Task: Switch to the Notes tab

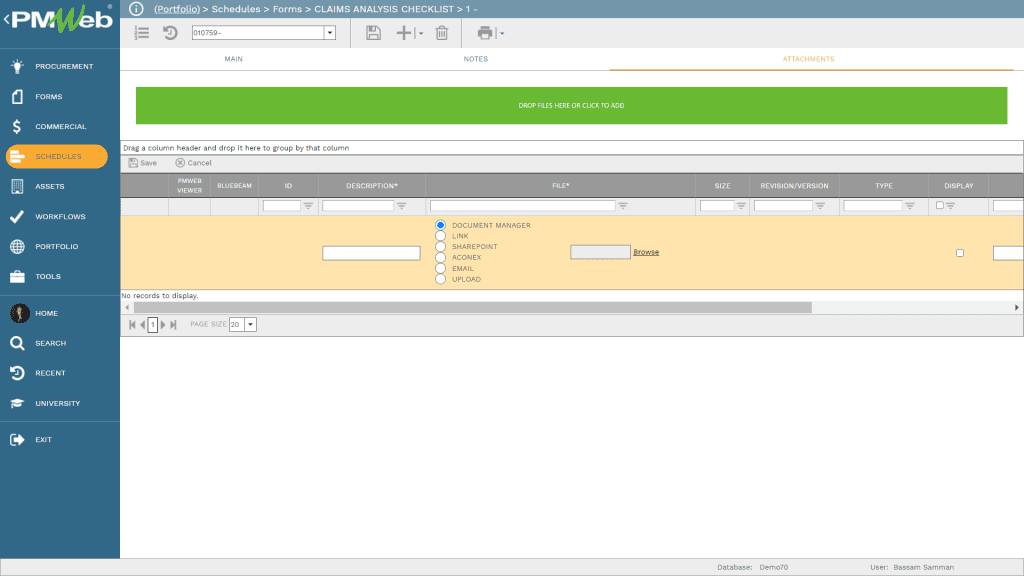Action: click(x=475, y=59)
